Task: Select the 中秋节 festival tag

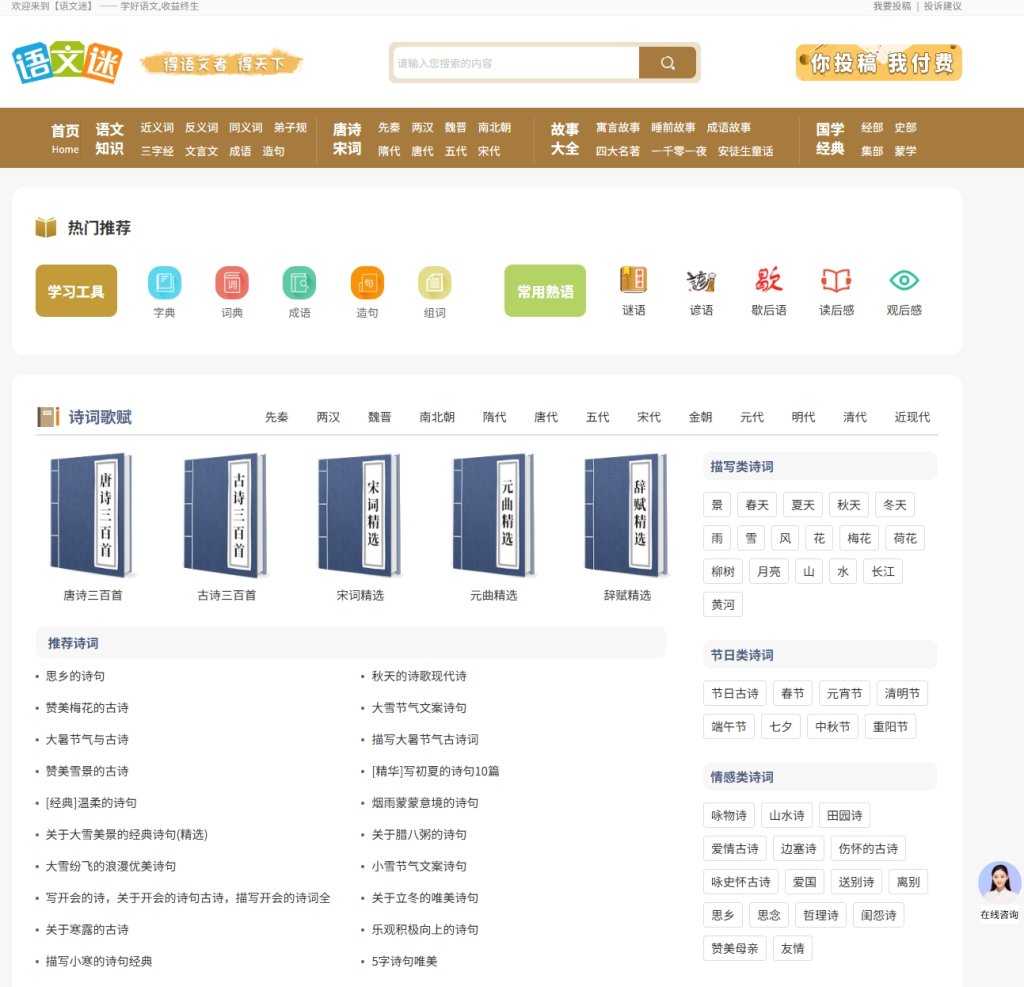Action: tap(832, 727)
